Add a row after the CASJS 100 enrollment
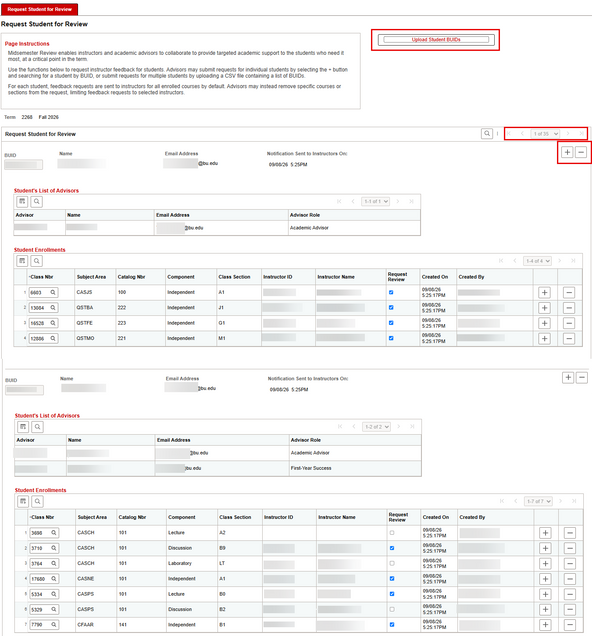The image size is (592, 636). (x=544, y=292)
